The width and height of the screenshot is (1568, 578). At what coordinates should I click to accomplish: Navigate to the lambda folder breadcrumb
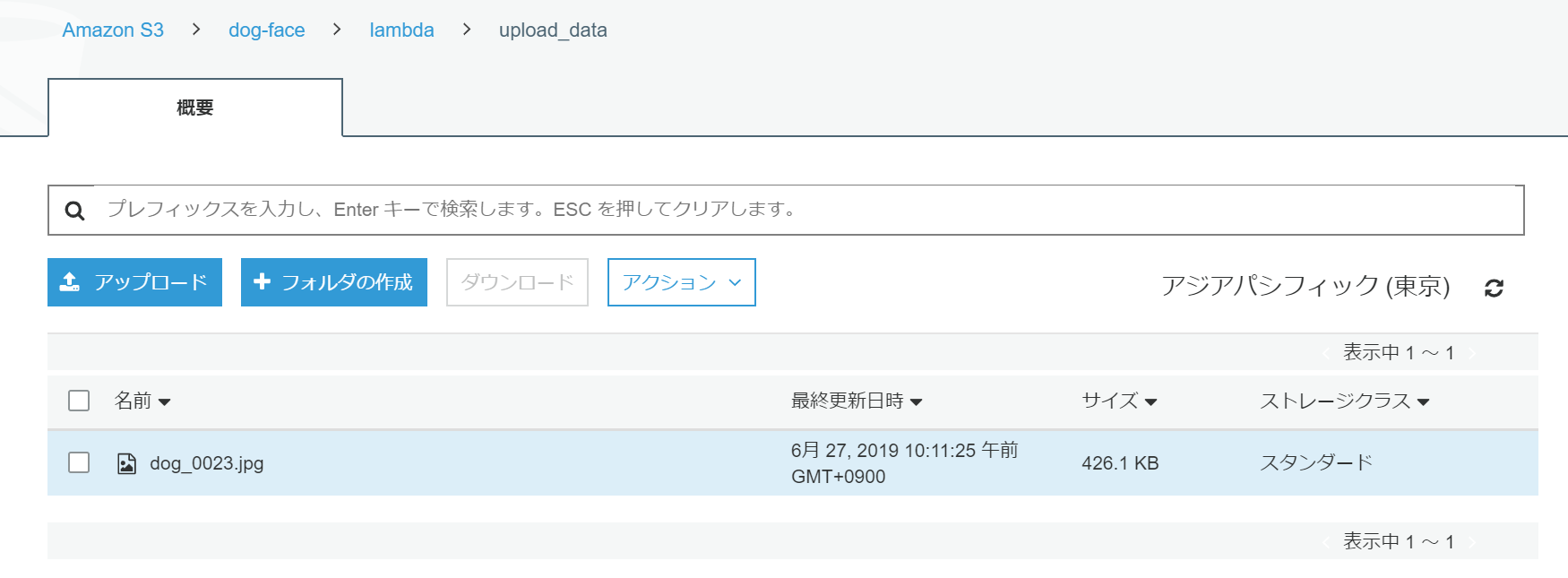point(401,30)
